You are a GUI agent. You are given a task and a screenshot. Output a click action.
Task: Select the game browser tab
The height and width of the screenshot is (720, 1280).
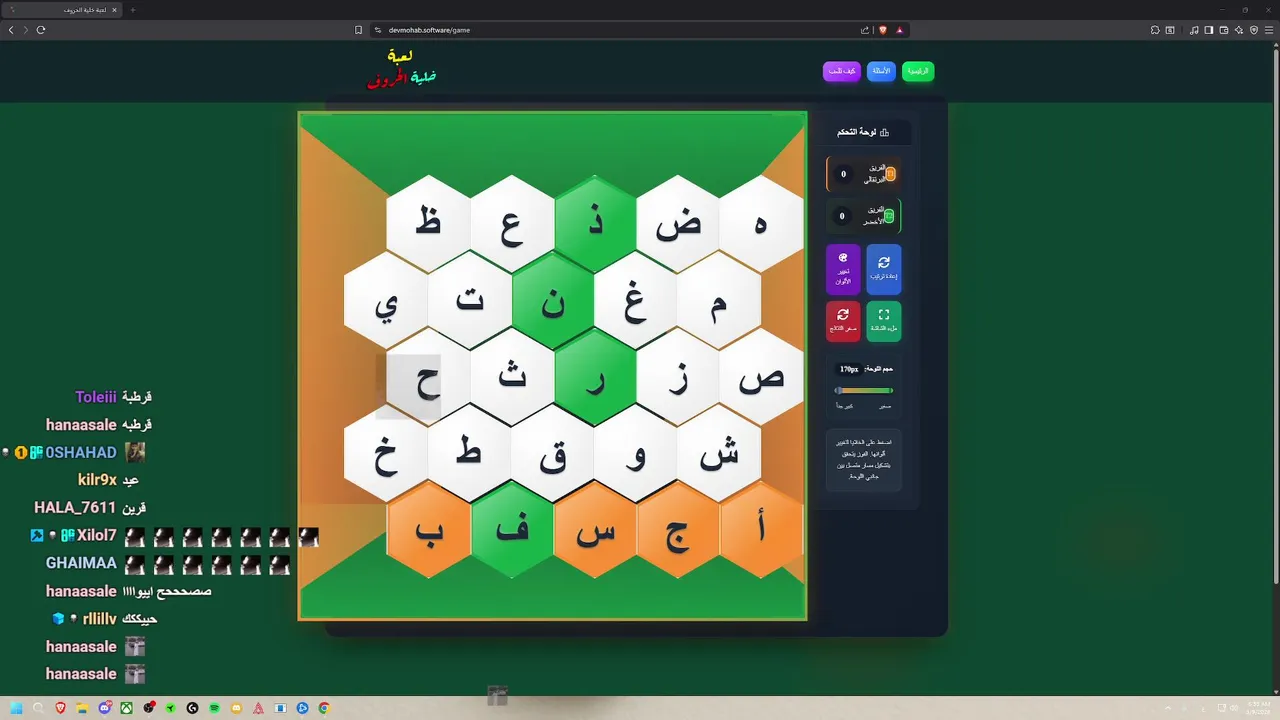62,10
